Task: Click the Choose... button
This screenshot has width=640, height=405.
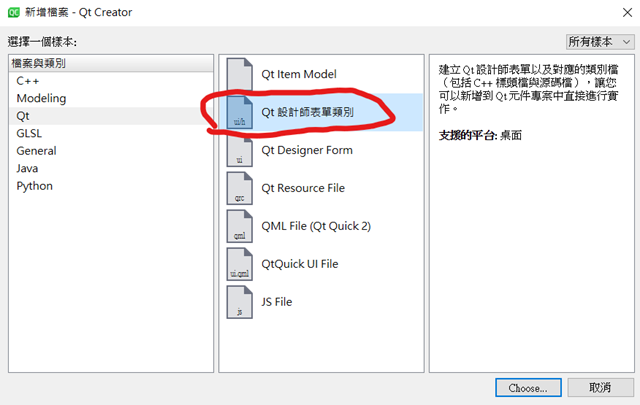Action: [528, 387]
